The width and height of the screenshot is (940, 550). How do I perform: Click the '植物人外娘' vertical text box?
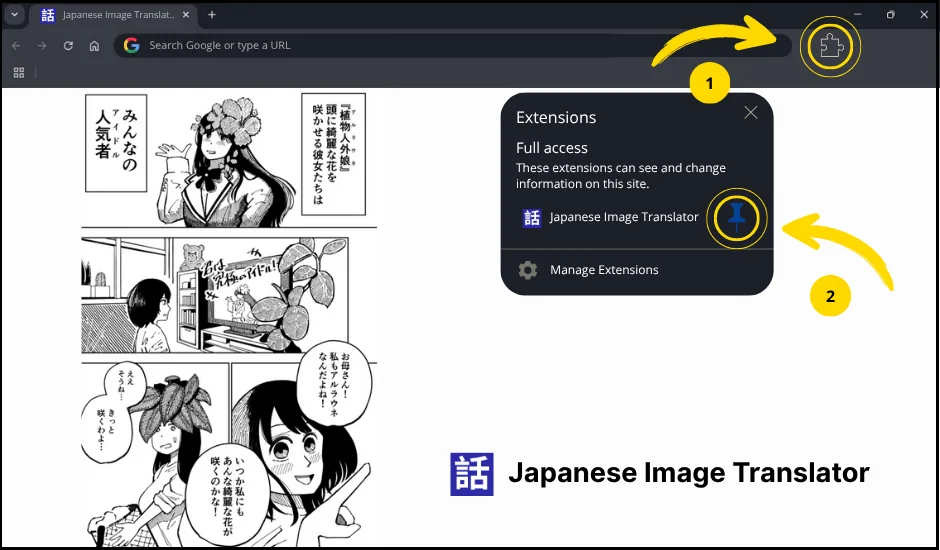coord(333,154)
